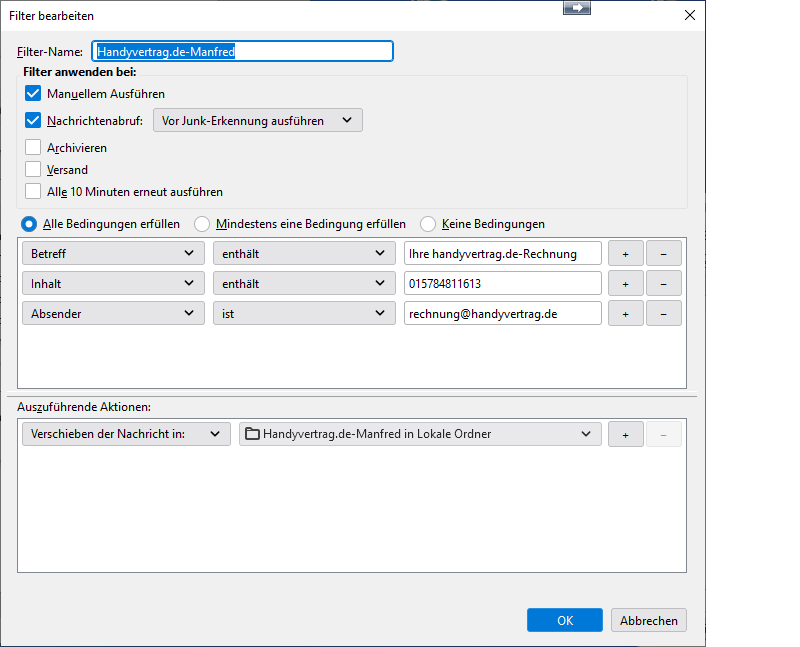
Task: Enable the Versand checkbox
Action: coord(33,169)
